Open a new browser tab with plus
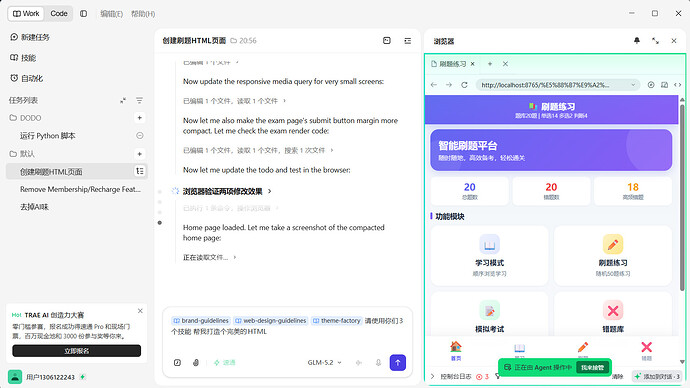Viewport: 690px width, 388px height. pos(490,64)
